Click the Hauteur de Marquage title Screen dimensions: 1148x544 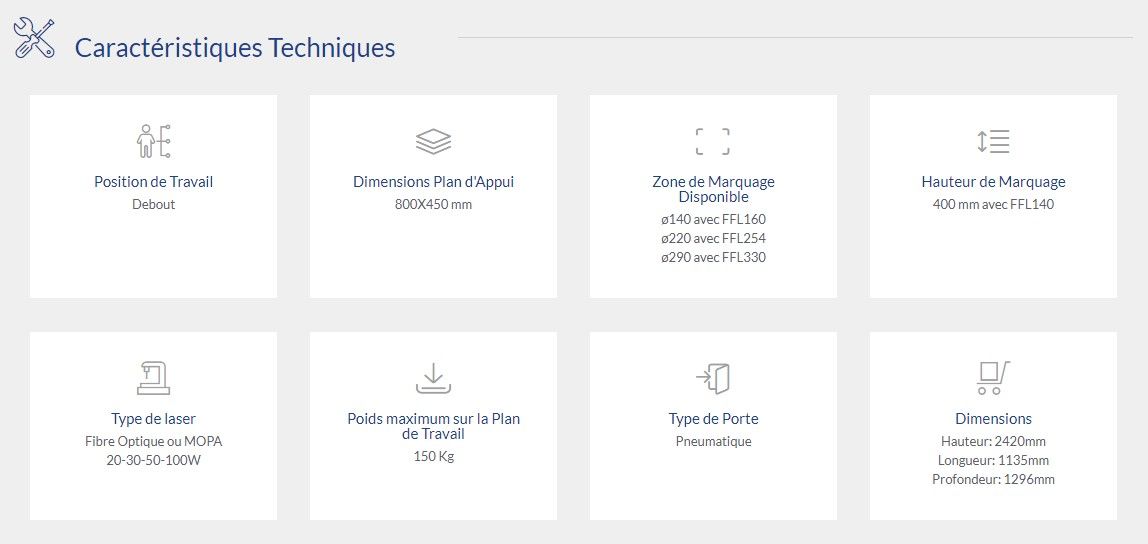click(993, 182)
